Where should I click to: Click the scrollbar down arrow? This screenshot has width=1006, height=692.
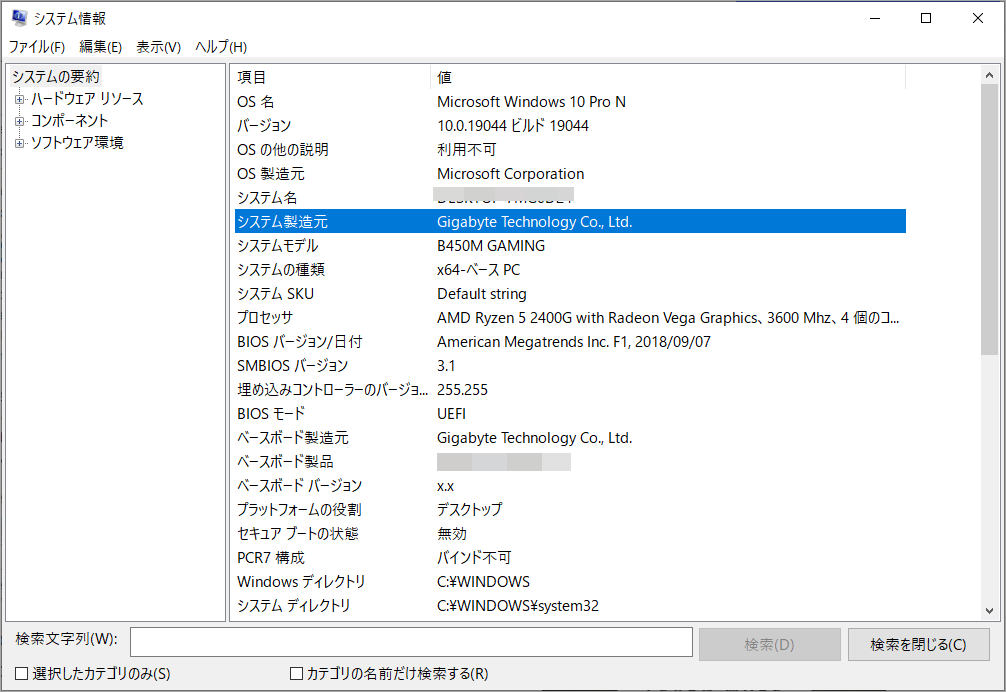pyautogui.click(x=989, y=611)
